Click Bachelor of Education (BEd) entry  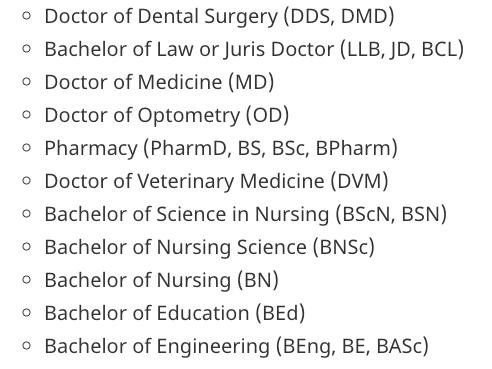(175, 313)
